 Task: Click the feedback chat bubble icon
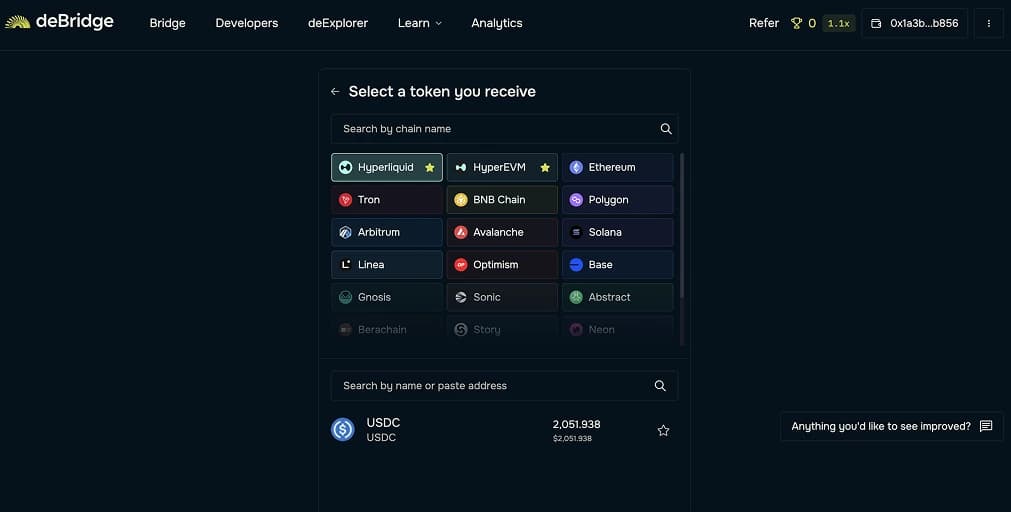986,426
